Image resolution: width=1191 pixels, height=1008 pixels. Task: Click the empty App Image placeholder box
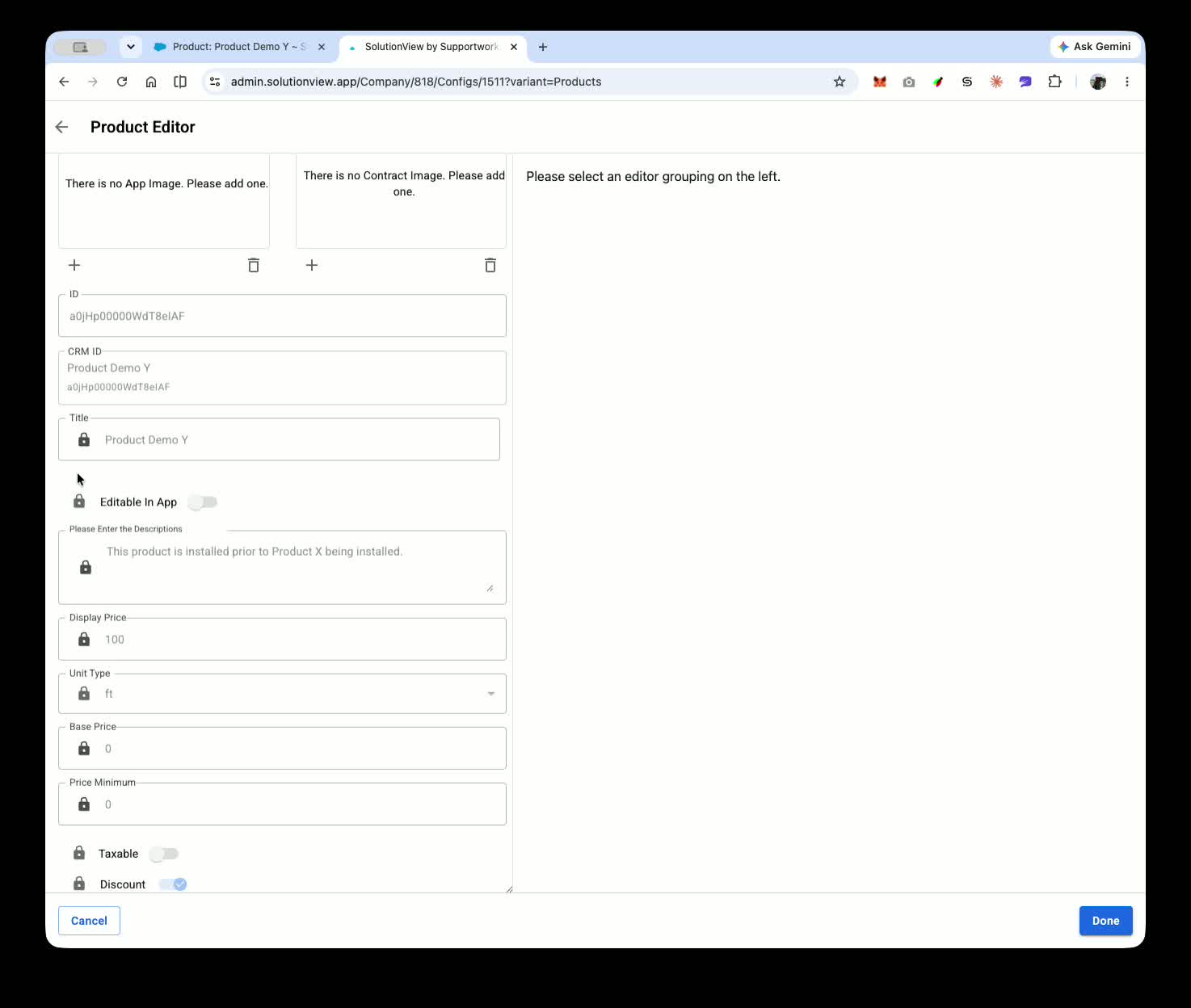pyautogui.click(x=164, y=201)
